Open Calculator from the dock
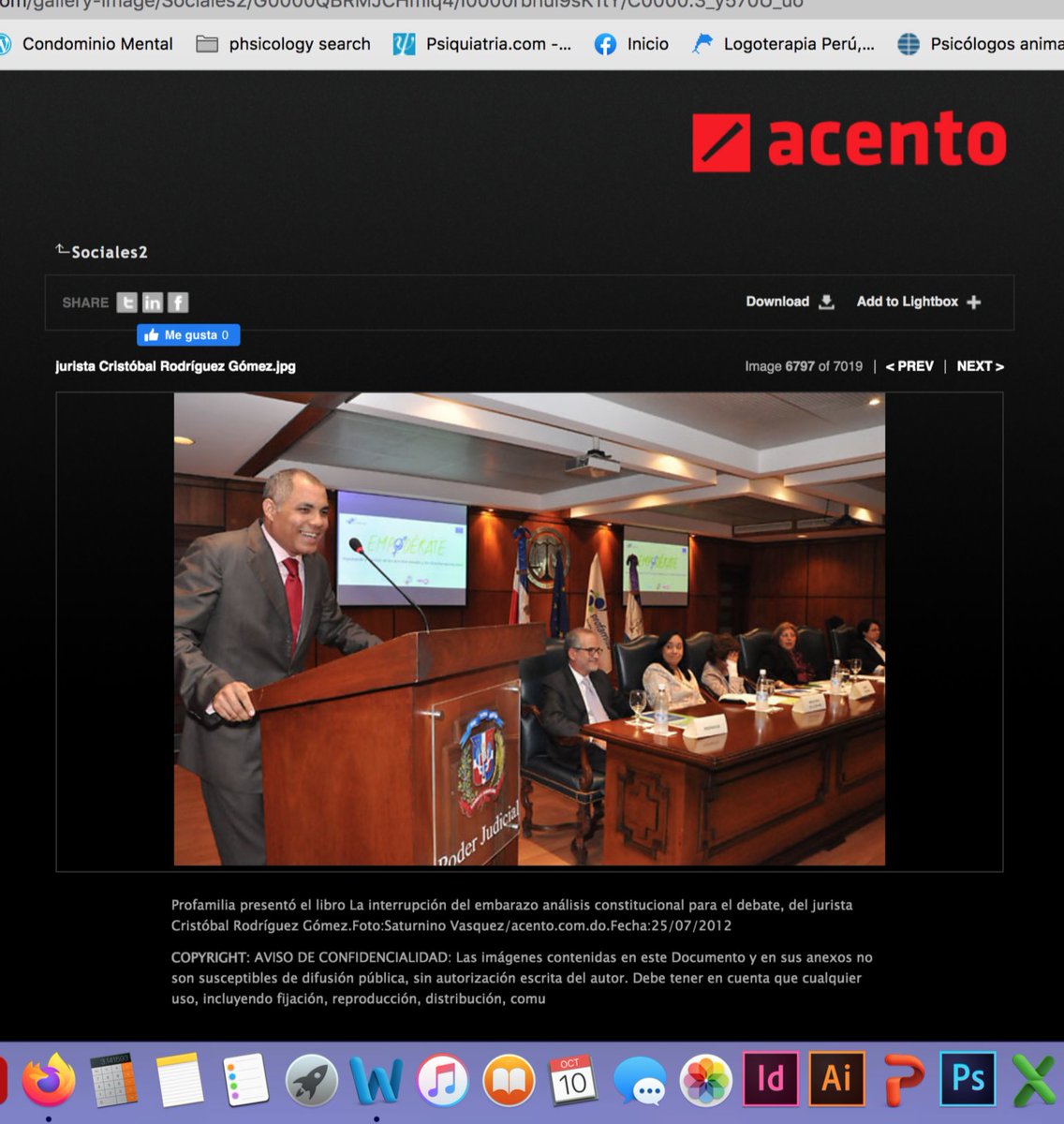The width and height of the screenshot is (1064, 1124). [x=113, y=1081]
